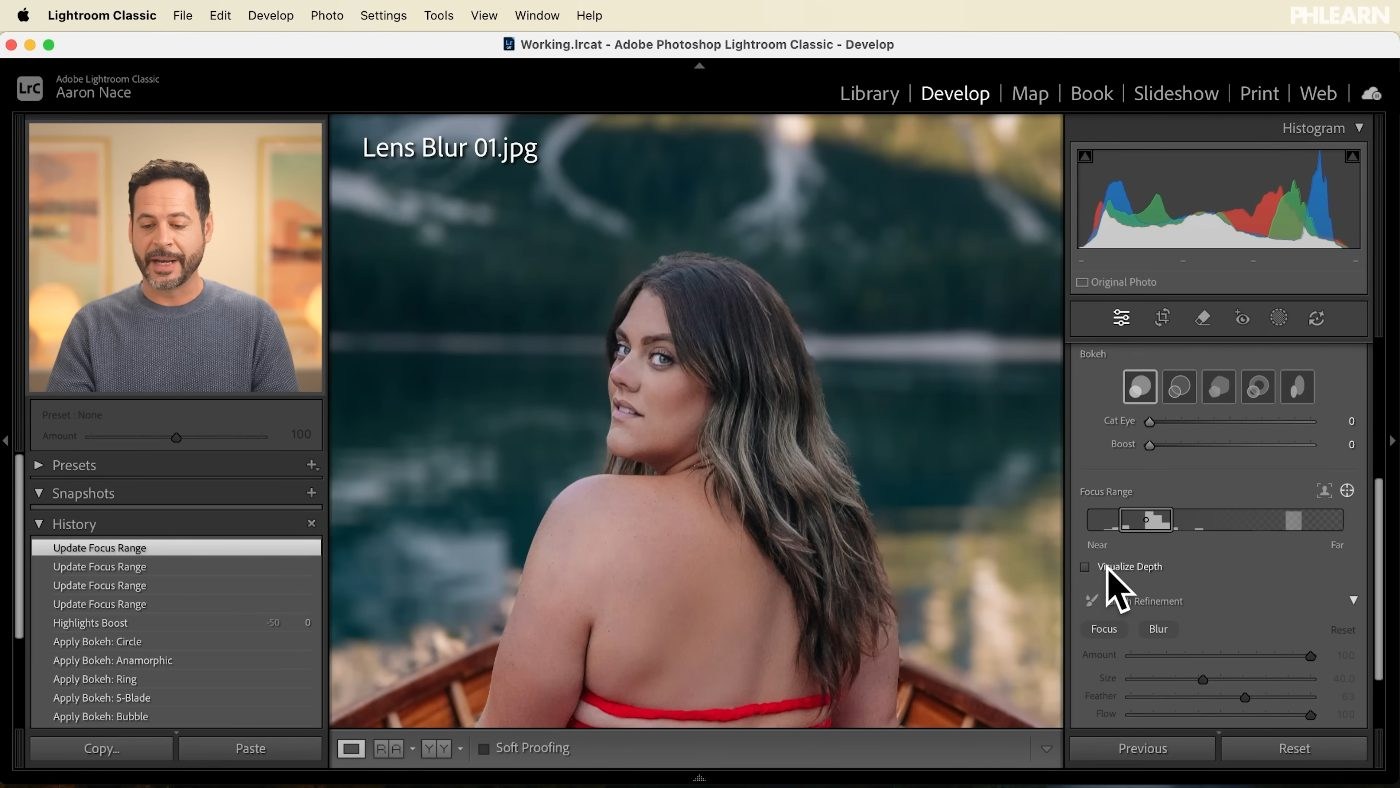This screenshot has width=1400, height=788.
Task: Choose the 5-Blade bokeh shape
Action: click(x=1219, y=387)
